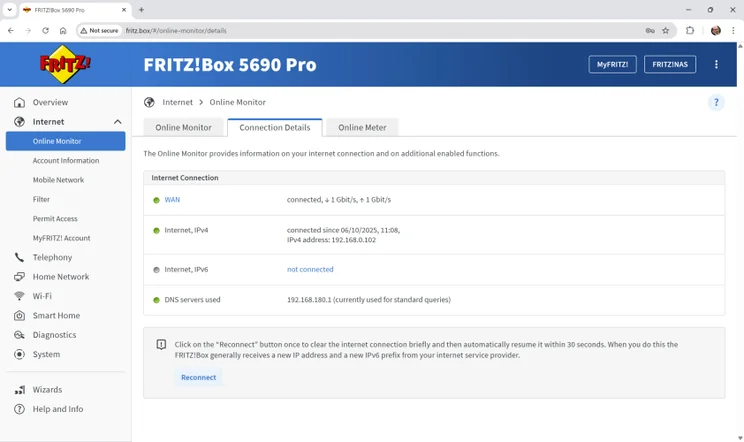Screen dimensions: 744x442
Task: Open the Wi-Fi section in the sidebar
Action: [42, 296]
